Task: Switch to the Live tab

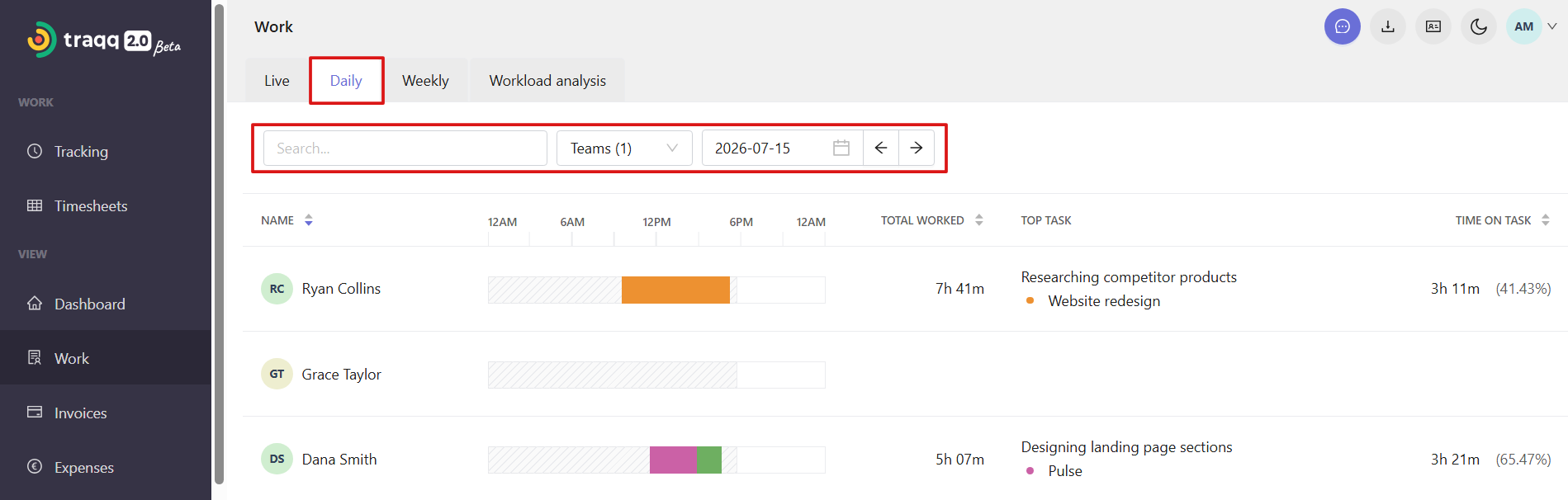Action: tap(277, 80)
